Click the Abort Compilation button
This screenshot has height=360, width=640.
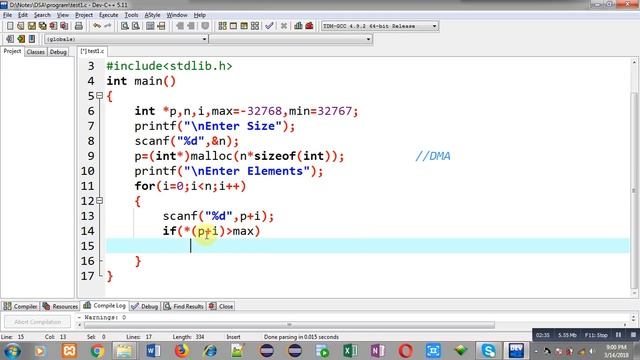(x=37, y=322)
